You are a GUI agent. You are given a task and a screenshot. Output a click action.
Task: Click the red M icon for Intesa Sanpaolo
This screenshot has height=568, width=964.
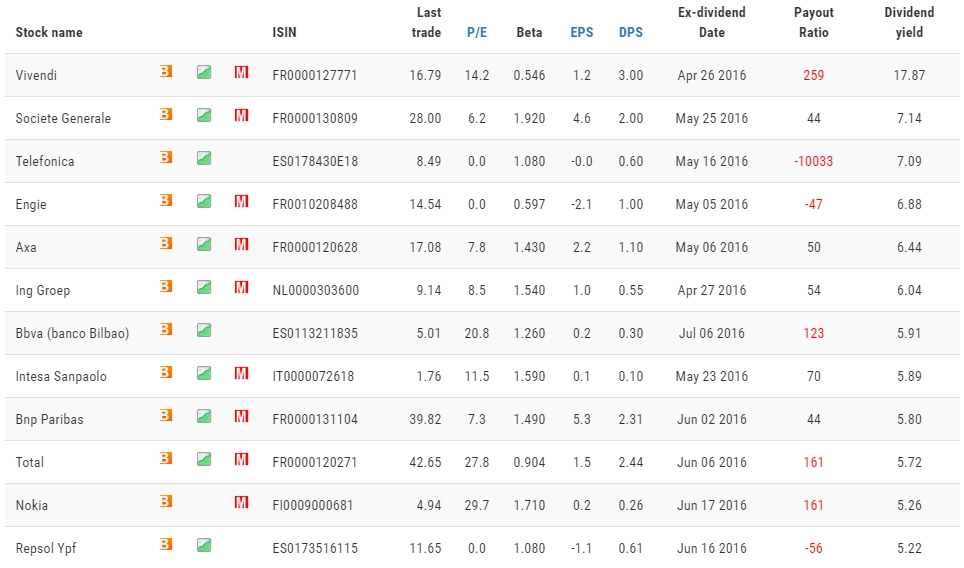[242, 373]
